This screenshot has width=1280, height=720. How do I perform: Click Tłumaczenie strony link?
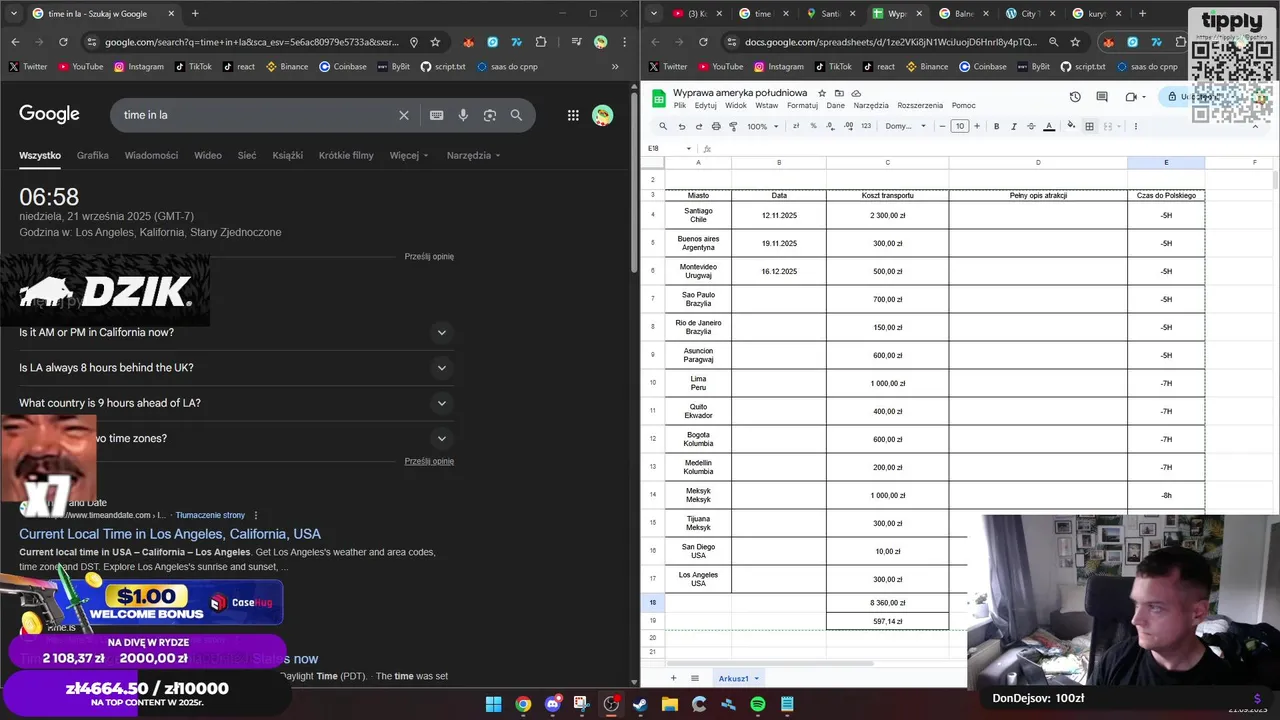coord(210,515)
